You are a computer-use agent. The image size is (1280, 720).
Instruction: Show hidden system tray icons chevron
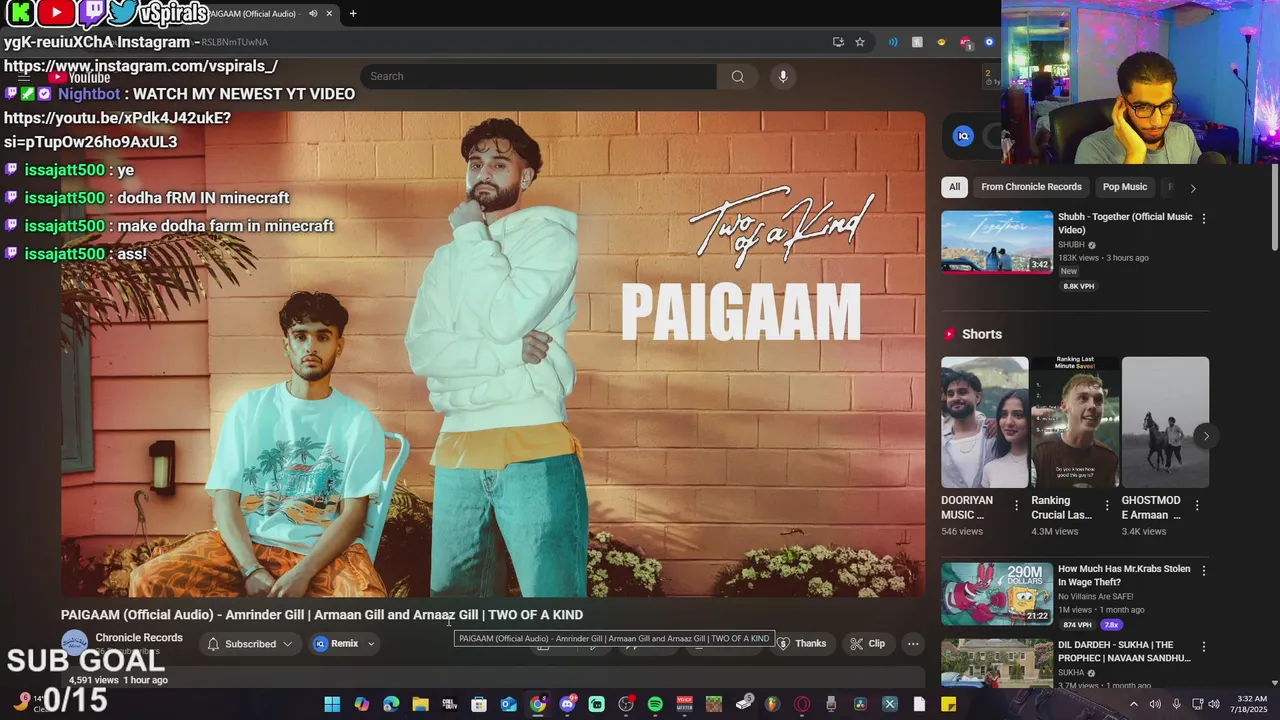(1133, 704)
